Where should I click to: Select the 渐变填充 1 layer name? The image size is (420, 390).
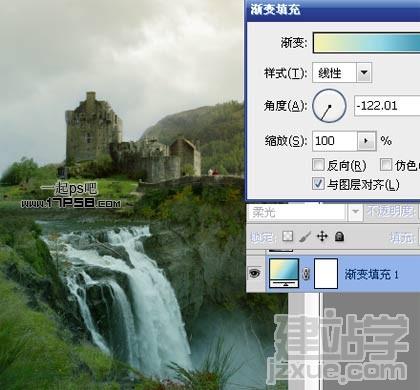[371, 274]
